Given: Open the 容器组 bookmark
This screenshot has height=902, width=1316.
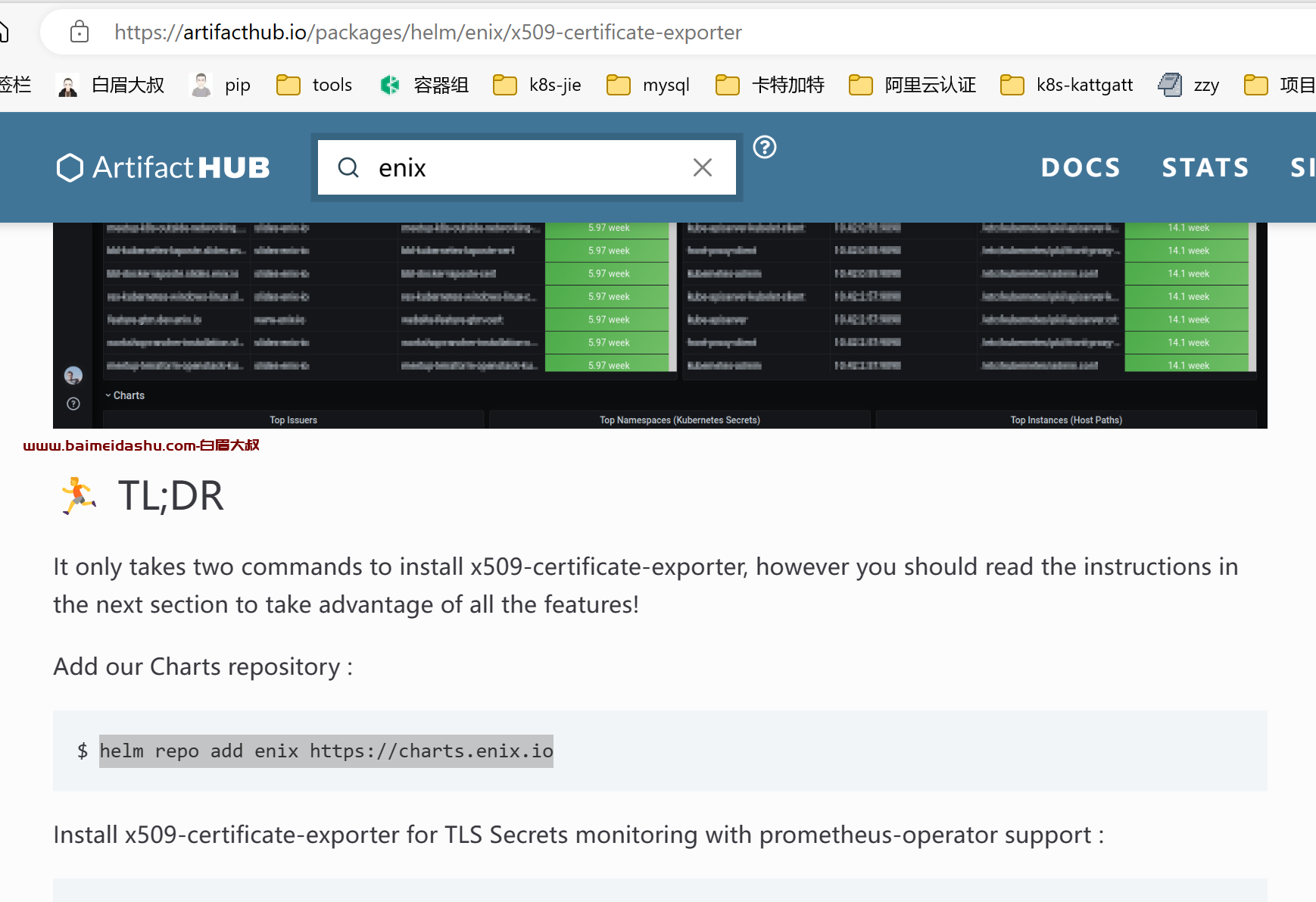Looking at the screenshot, I should pos(423,85).
